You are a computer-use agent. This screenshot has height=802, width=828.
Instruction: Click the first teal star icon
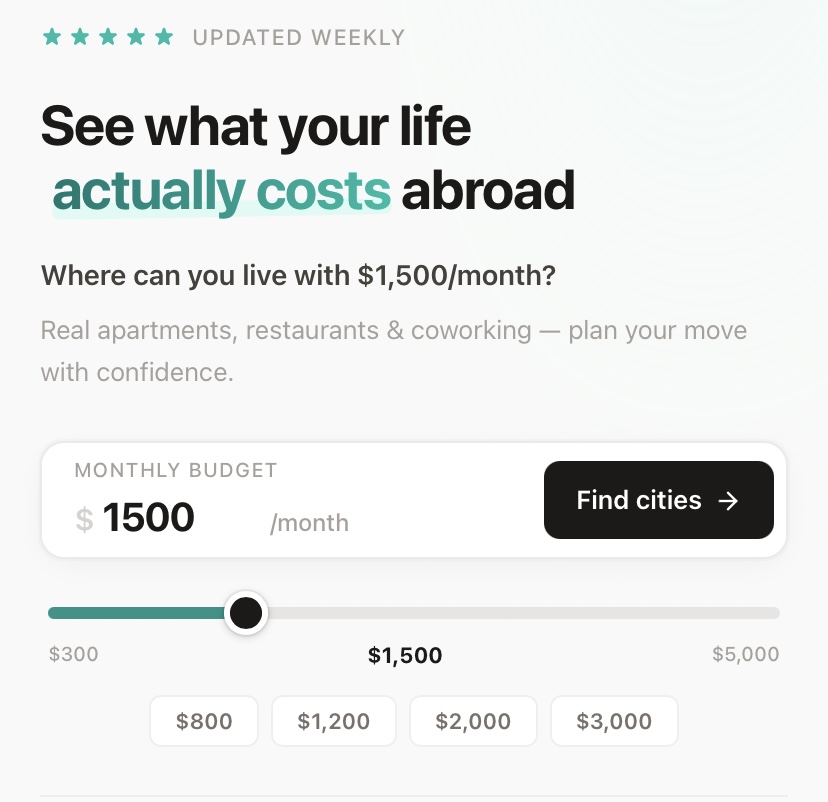pos(52,37)
